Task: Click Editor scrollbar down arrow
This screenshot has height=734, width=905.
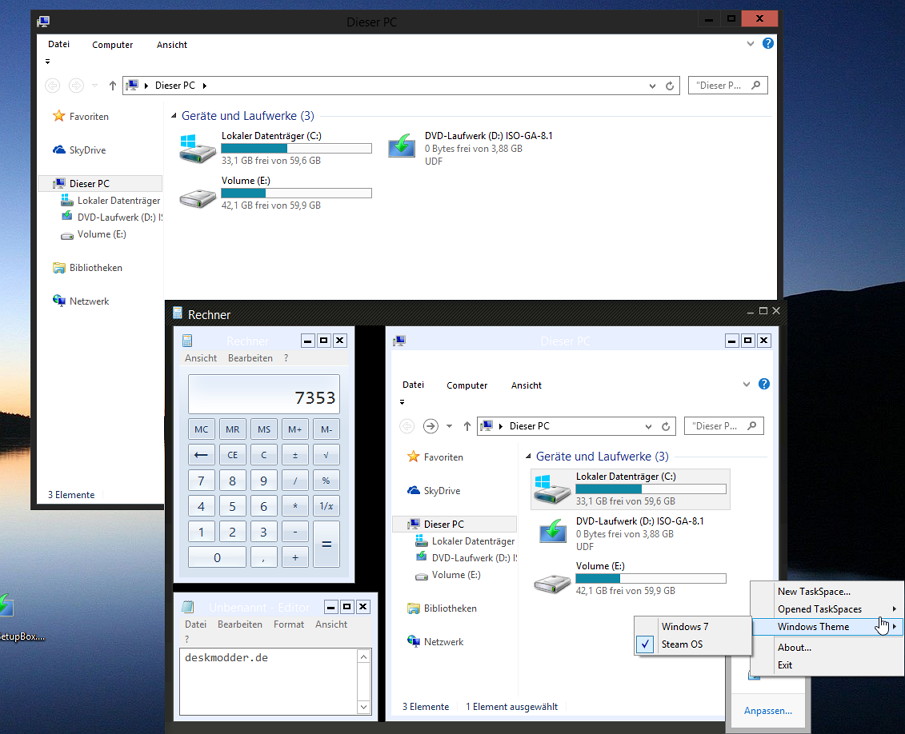Action: pos(364,707)
